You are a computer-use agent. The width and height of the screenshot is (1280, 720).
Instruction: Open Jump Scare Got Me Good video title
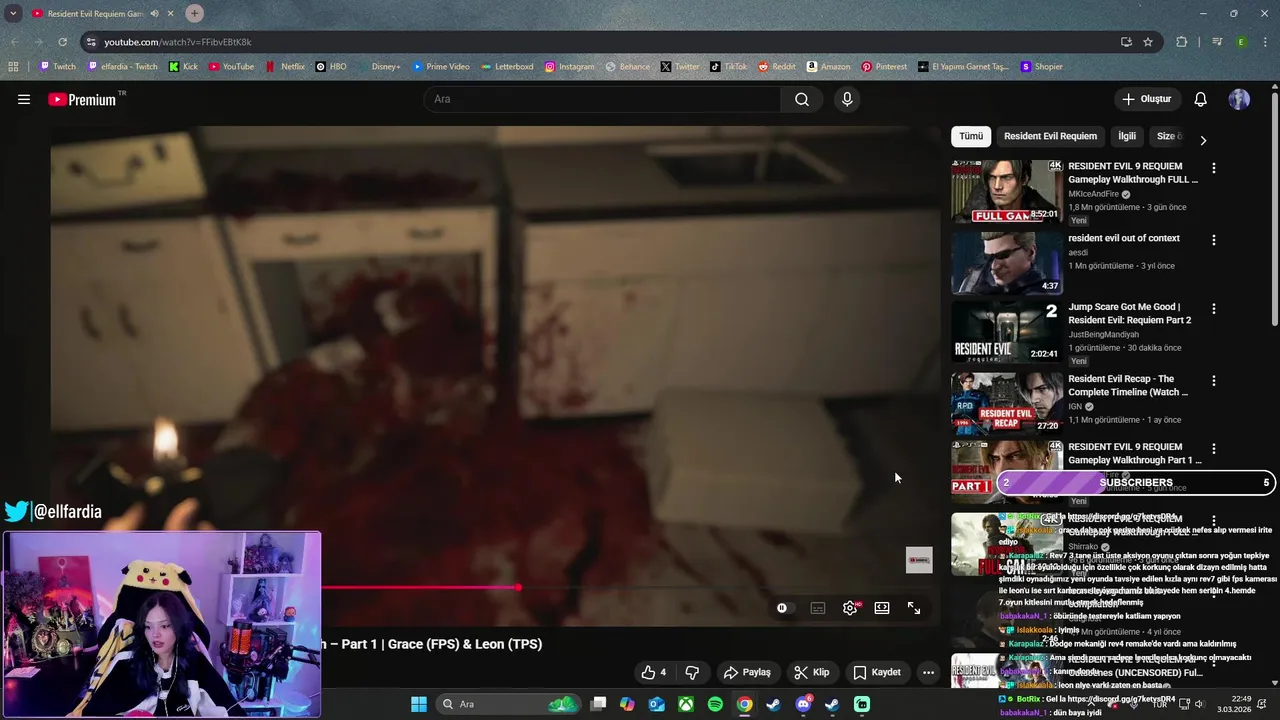[x=1129, y=313]
